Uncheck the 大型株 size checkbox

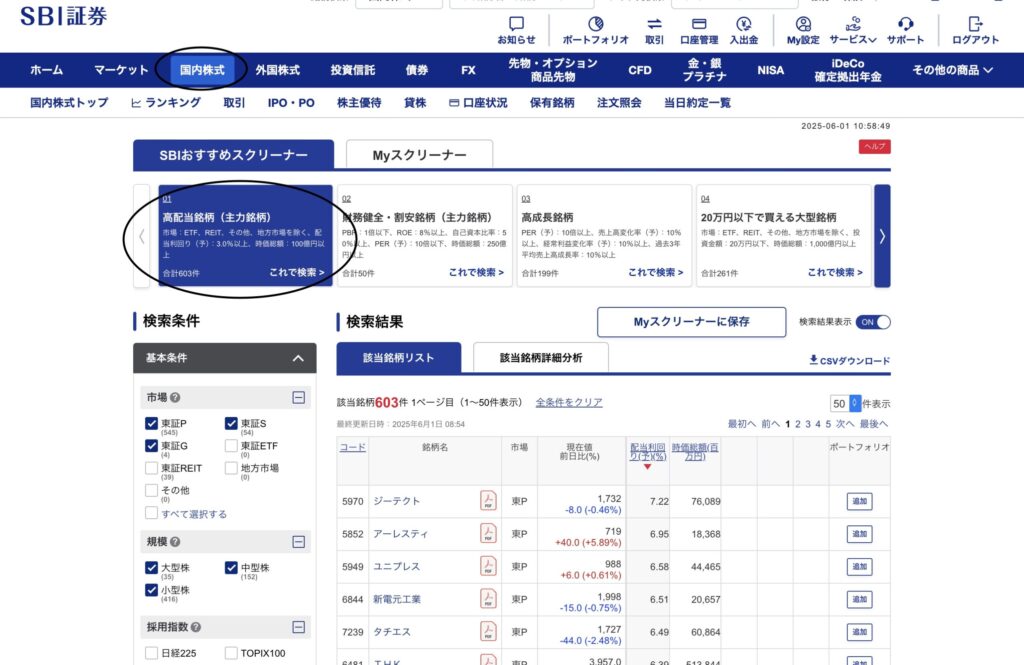point(152,568)
